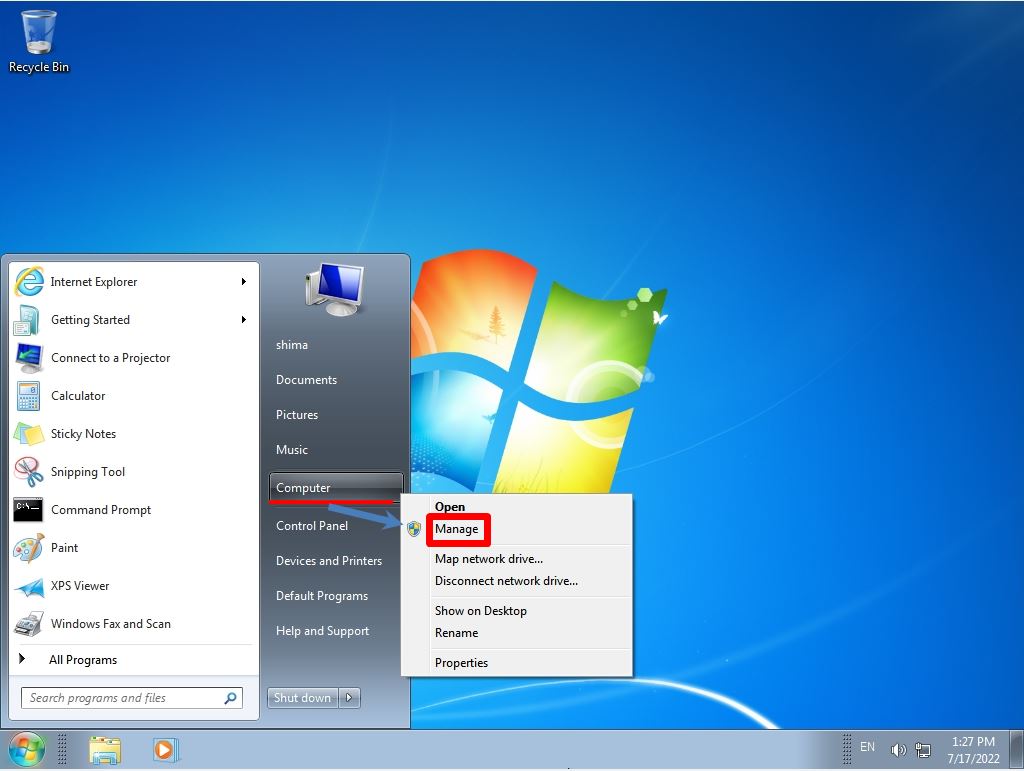1024x771 pixels.
Task: Open the network tray icon
Action: (x=923, y=750)
